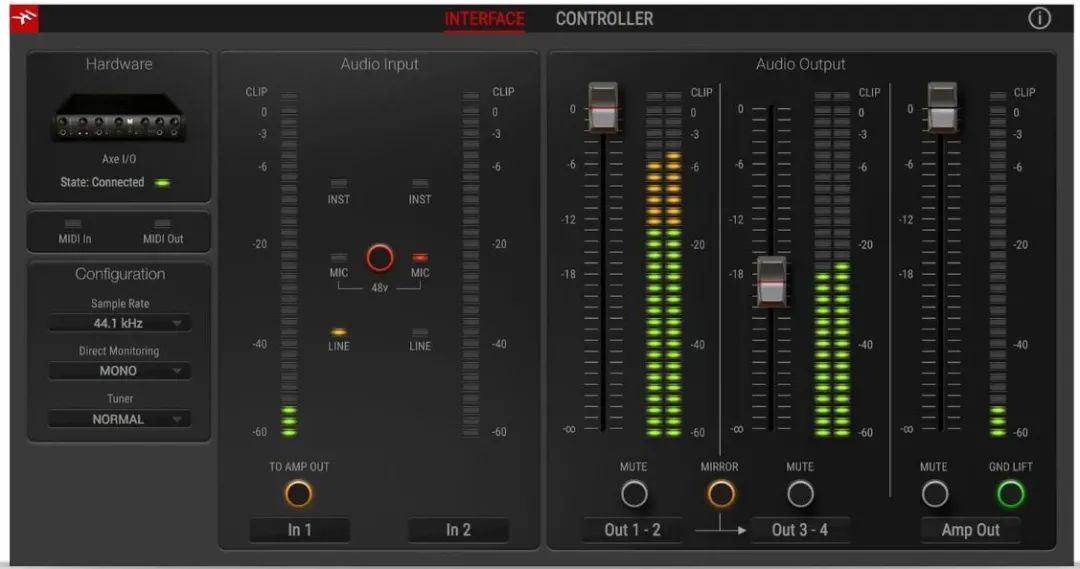Click the "Axe I/O" device name
This screenshot has height=569, width=1080.
coord(119,159)
